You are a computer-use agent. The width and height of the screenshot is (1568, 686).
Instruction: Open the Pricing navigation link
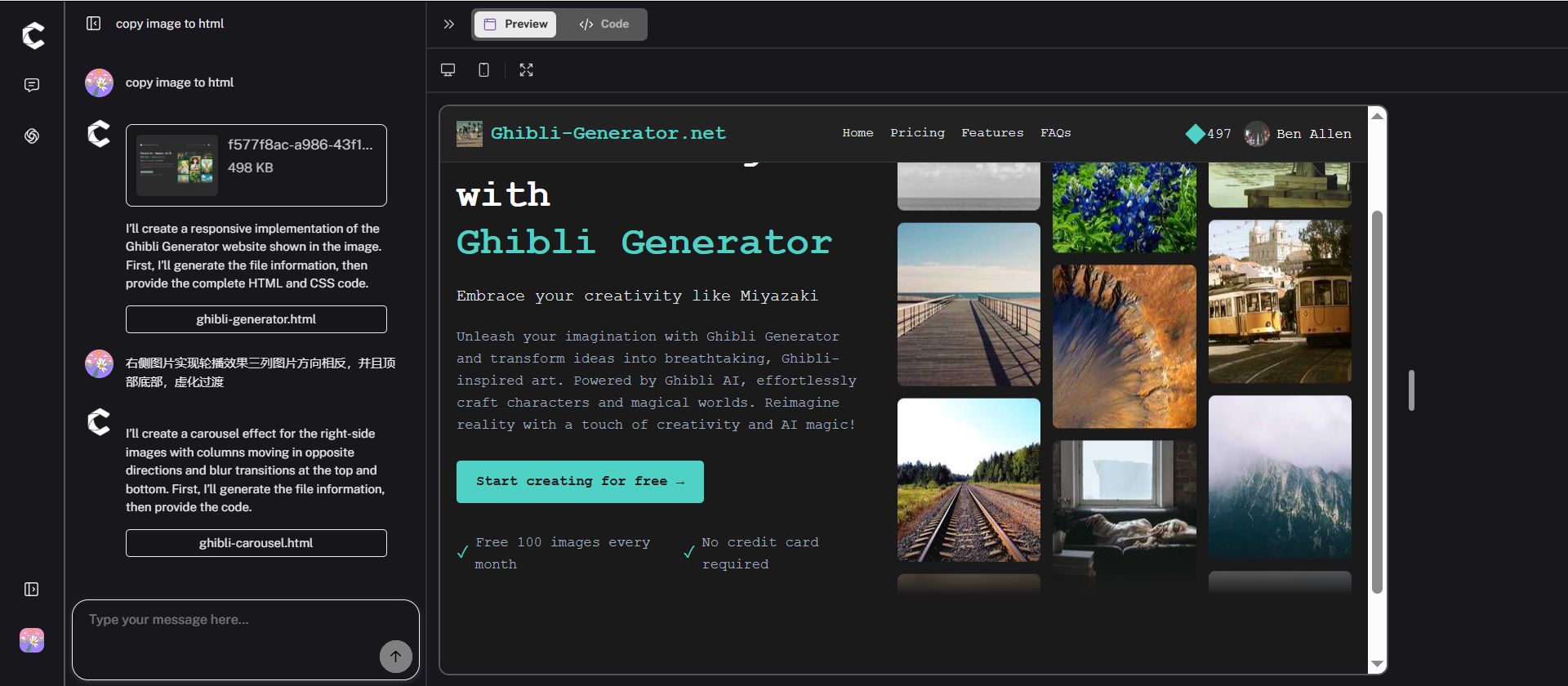coord(917,133)
